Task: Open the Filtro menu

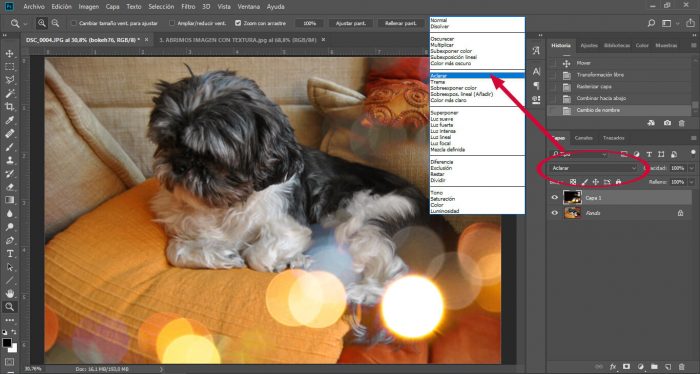Action: tap(188, 7)
